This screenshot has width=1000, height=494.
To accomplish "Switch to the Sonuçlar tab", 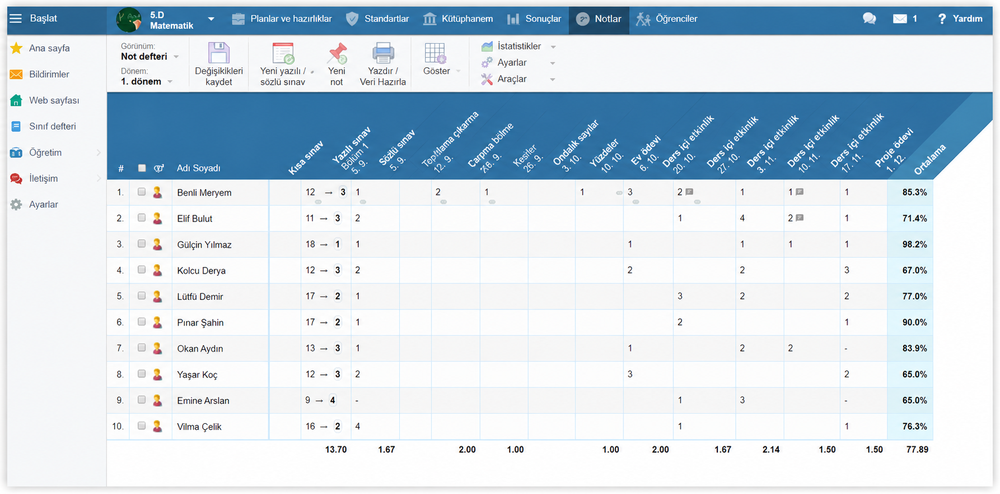I will pyautogui.click(x=534, y=18).
